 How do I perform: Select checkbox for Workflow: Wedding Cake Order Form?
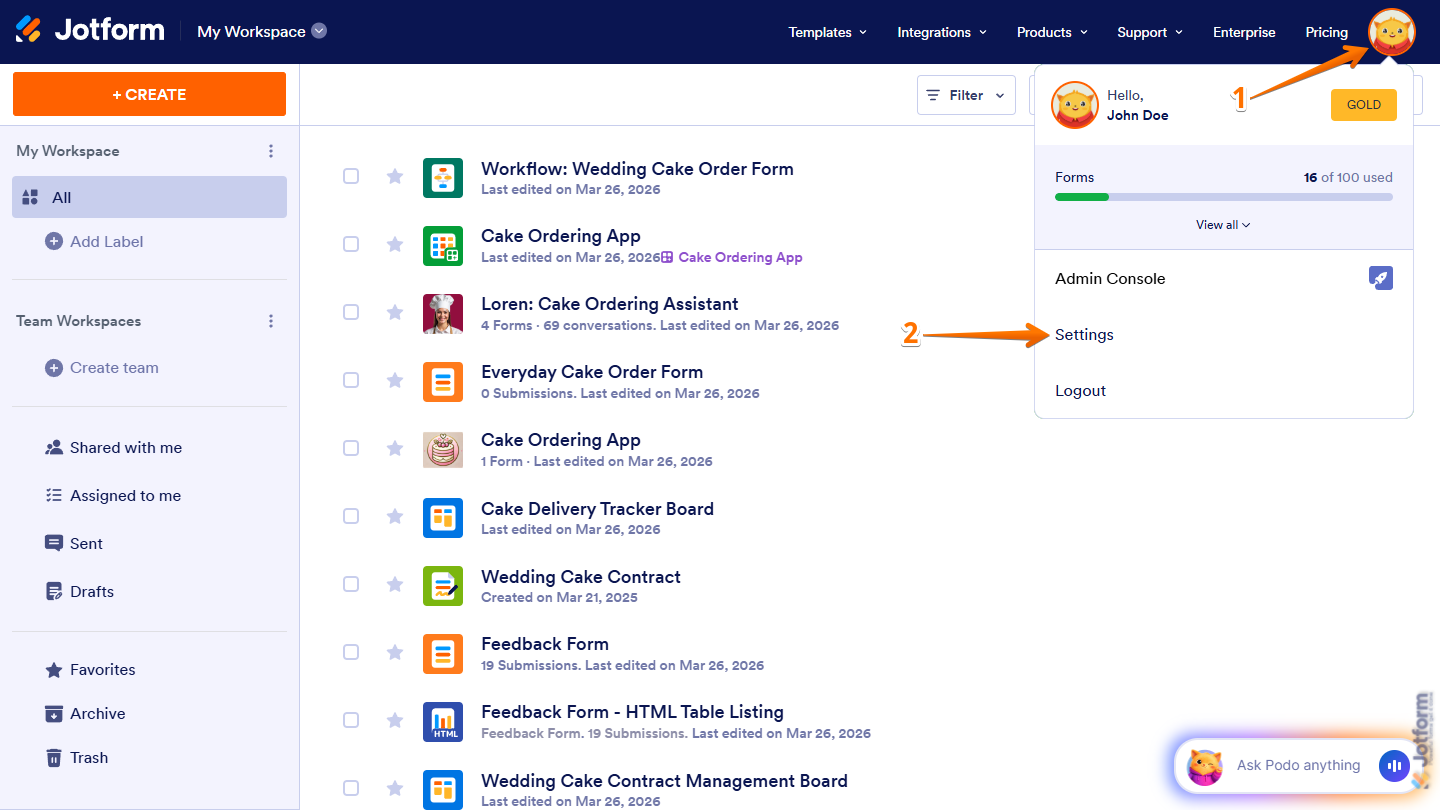coord(351,176)
